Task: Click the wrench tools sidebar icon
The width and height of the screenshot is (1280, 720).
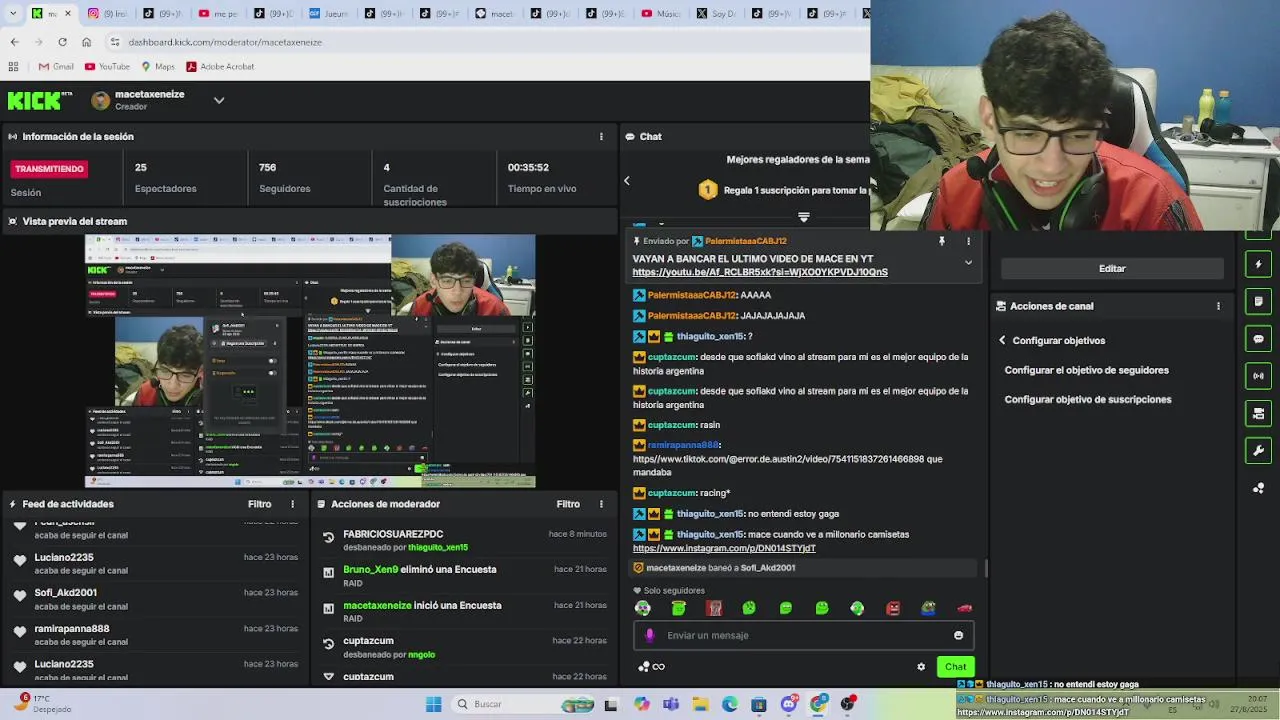Action: [x=1258, y=450]
